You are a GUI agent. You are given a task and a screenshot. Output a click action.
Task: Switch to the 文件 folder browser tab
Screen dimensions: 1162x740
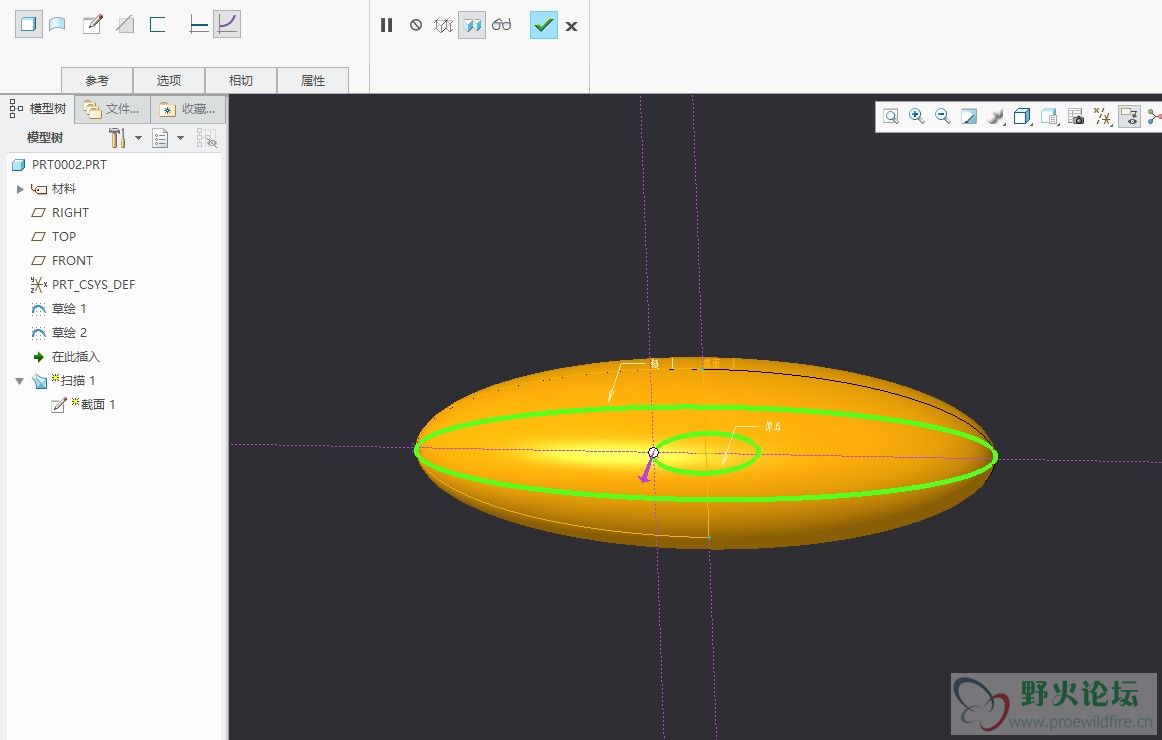[x=113, y=109]
